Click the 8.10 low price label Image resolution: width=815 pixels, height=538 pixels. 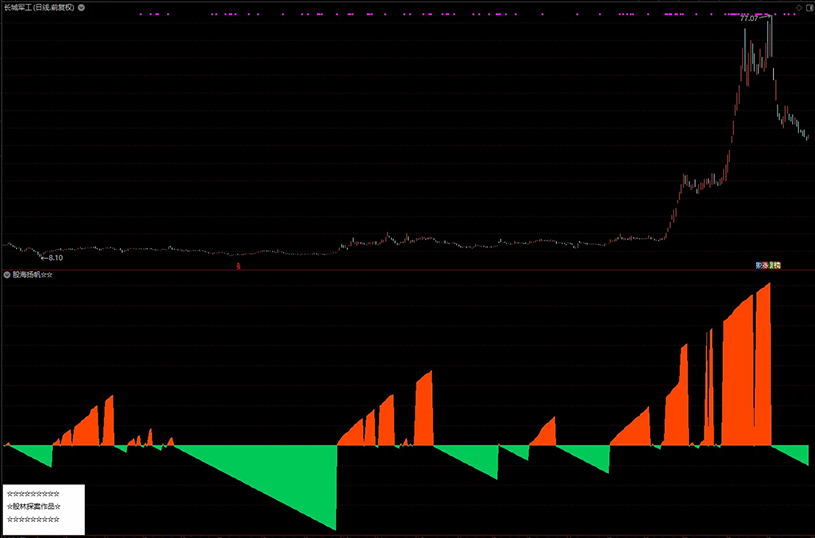50,257
